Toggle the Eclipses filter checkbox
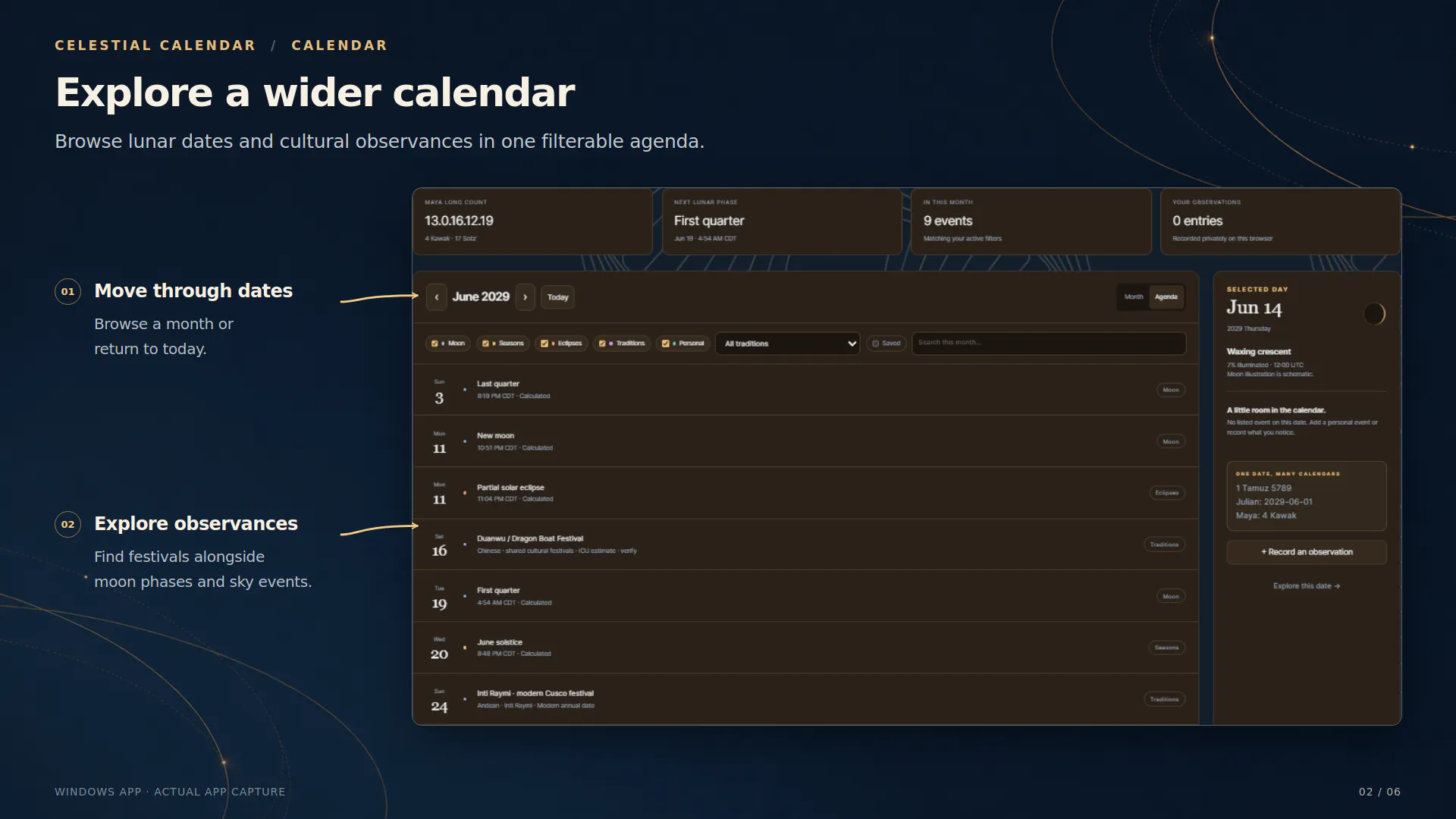 tap(544, 344)
